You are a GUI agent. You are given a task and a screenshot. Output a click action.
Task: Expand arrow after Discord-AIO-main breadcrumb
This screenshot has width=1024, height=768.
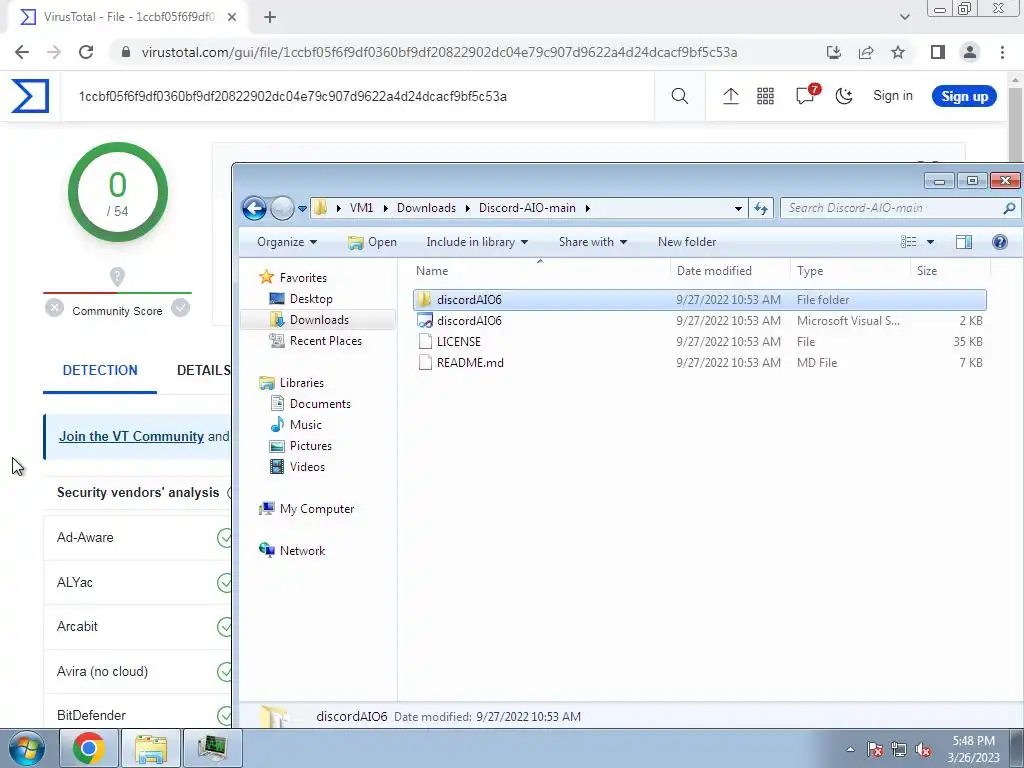click(x=587, y=208)
